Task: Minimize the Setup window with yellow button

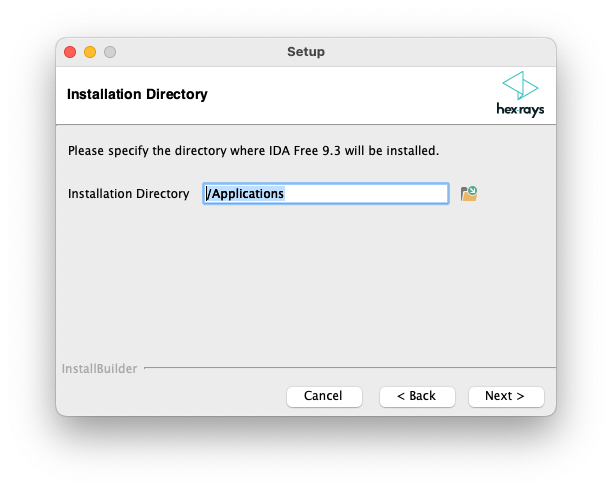Action: pyautogui.click(x=90, y=52)
